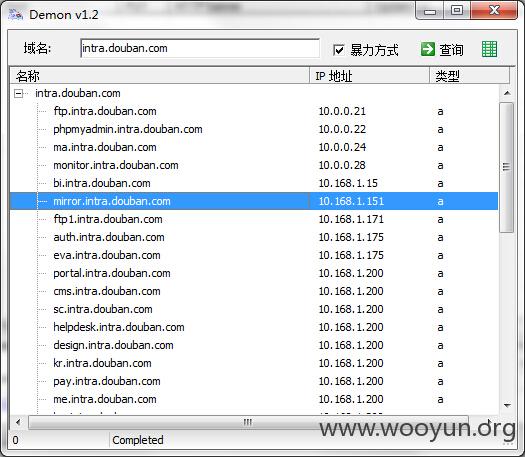Click IP address 10.0.0.22
This screenshot has height=457, width=525.
click(342, 129)
